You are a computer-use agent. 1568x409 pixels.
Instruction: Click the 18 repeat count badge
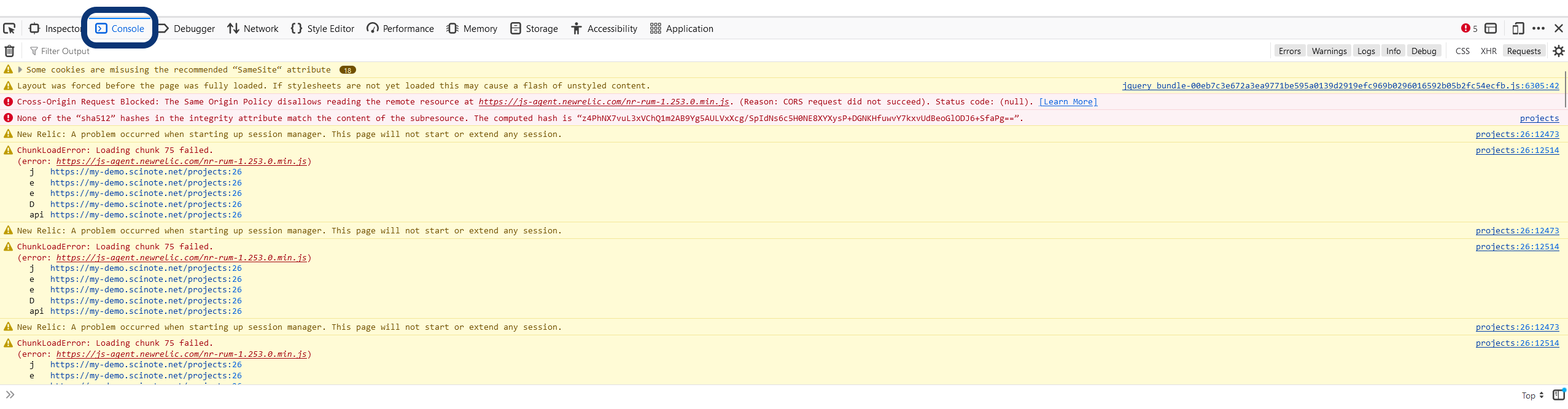pyautogui.click(x=347, y=70)
